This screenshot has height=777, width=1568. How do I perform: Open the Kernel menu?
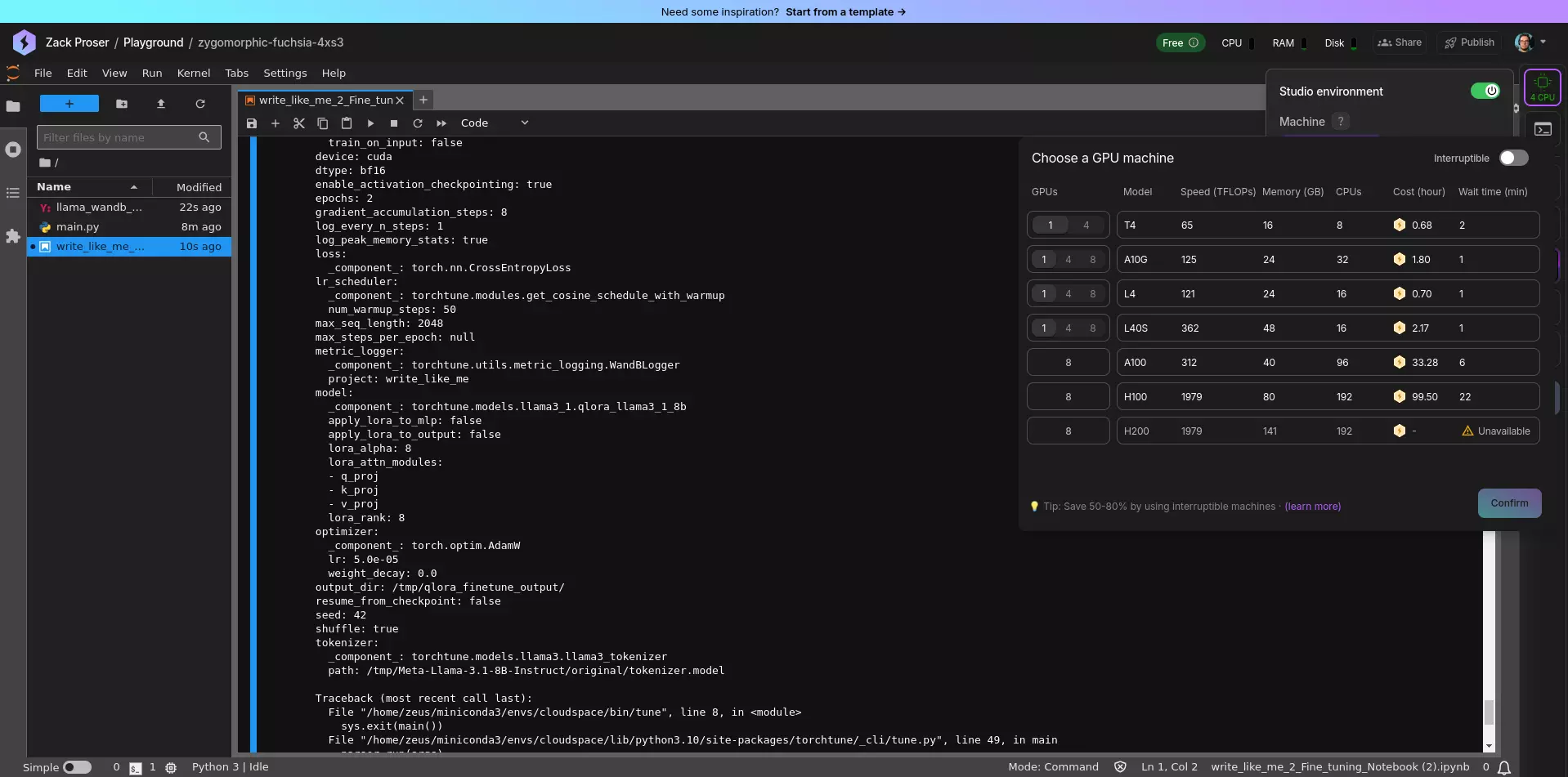pos(193,73)
